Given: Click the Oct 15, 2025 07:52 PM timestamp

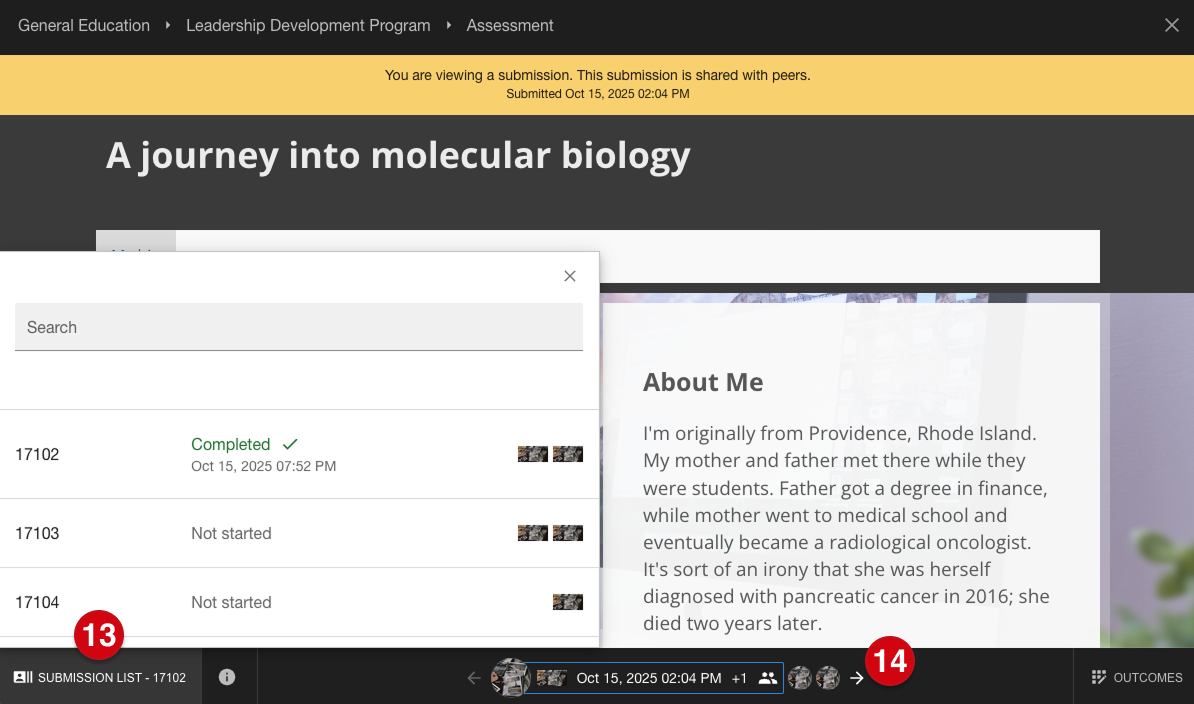Looking at the screenshot, I should coord(263,466).
